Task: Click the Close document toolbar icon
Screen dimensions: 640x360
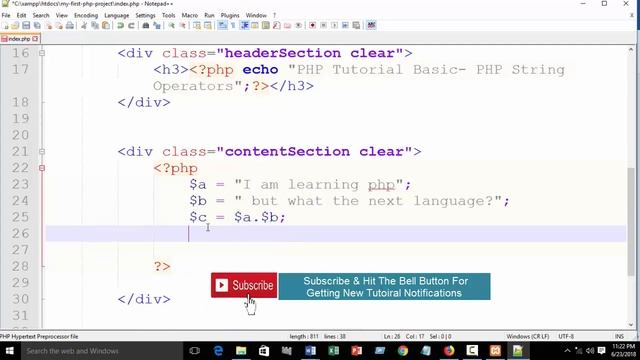Action: pyautogui.click(x=49, y=25)
